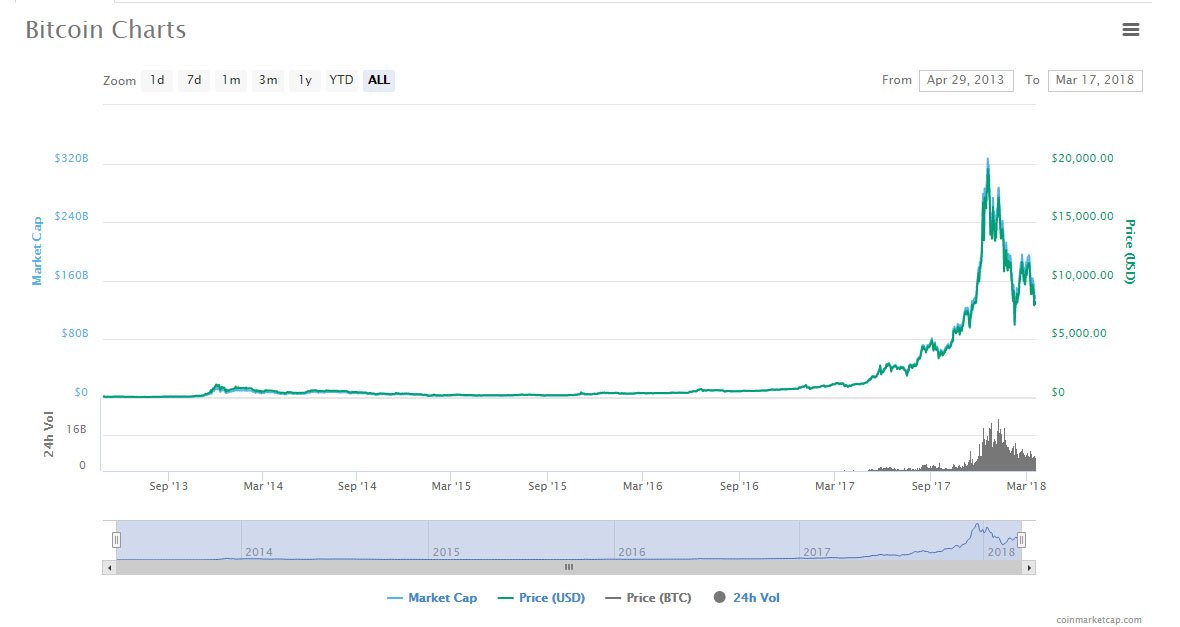Click the $10,000.00 price axis label
The height and width of the screenshot is (627, 1180).
[x=1082, y=275]
